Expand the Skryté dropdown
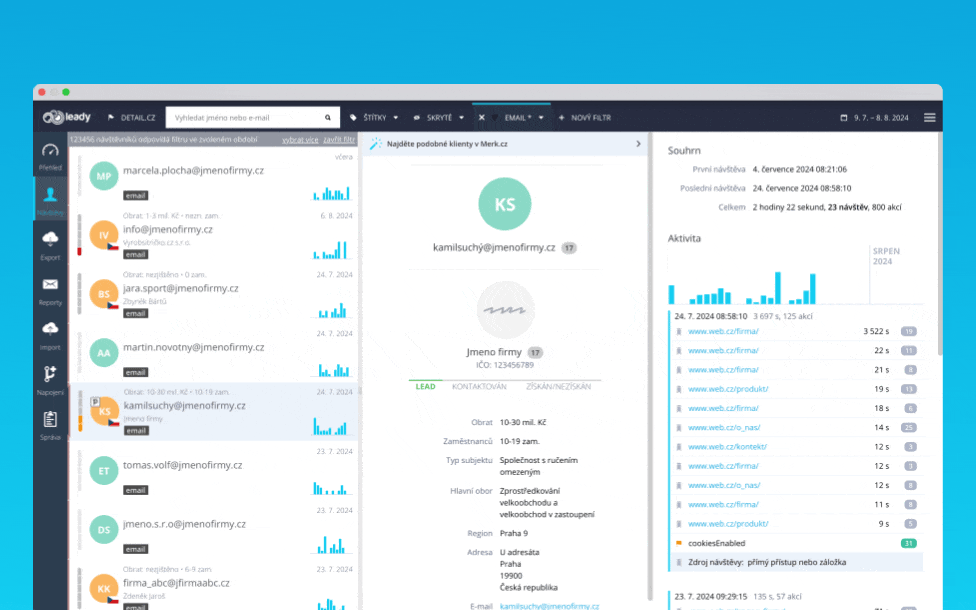The image size is (976, 610). (x=440, y=118)
